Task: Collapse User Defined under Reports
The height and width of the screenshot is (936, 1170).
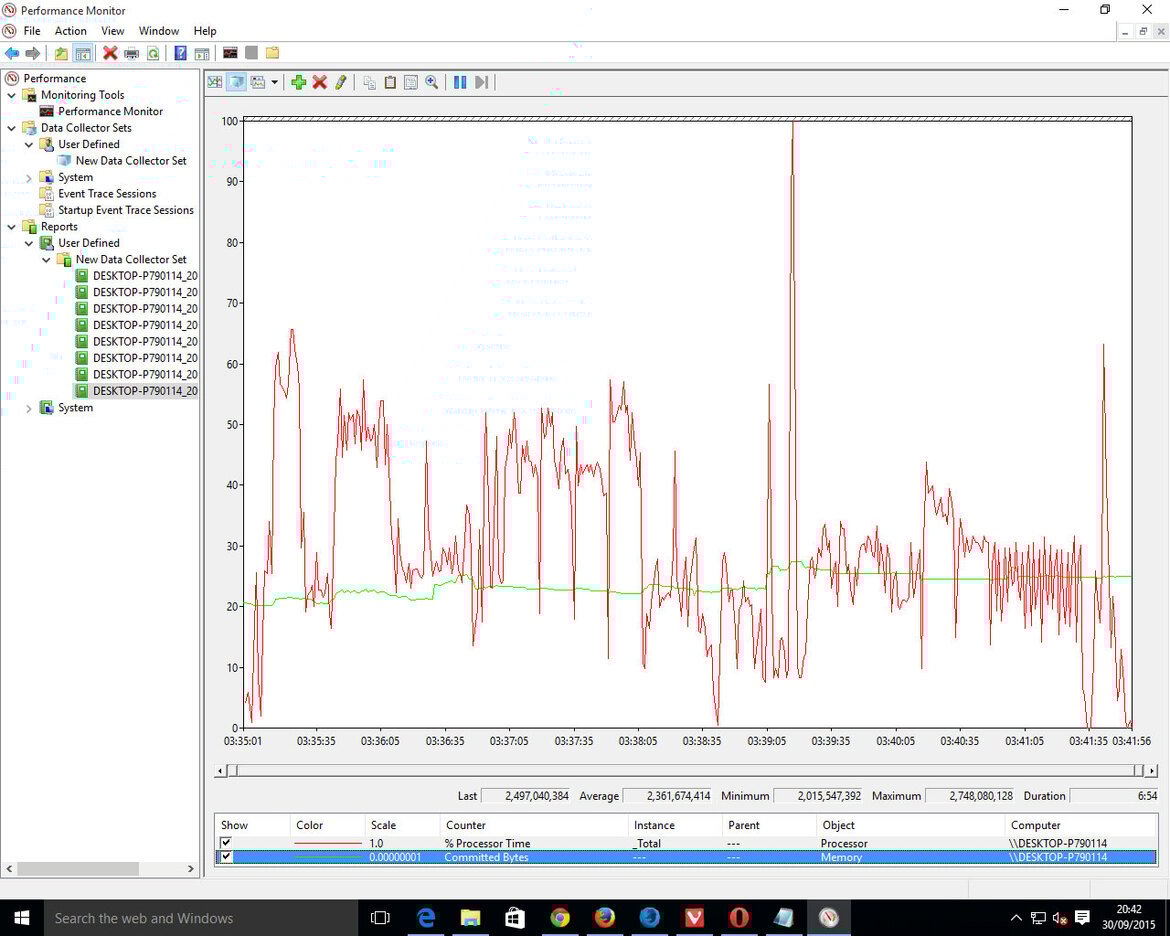Action: pos(29,243)
